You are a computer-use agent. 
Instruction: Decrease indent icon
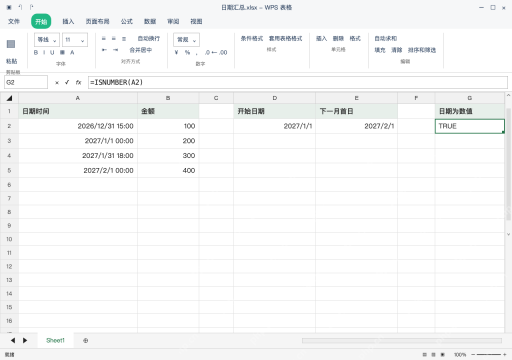point(104,50)
